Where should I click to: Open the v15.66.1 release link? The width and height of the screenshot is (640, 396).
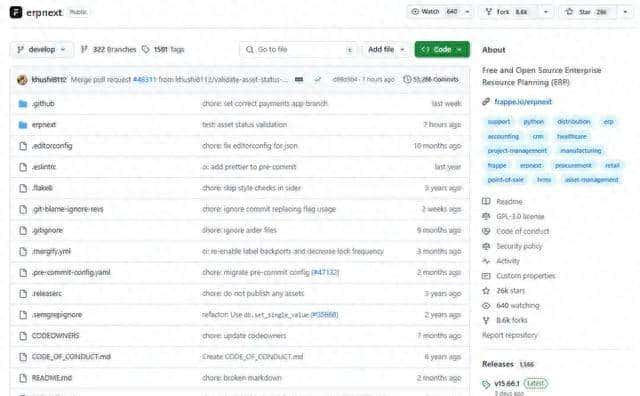(x=507, y=384)
